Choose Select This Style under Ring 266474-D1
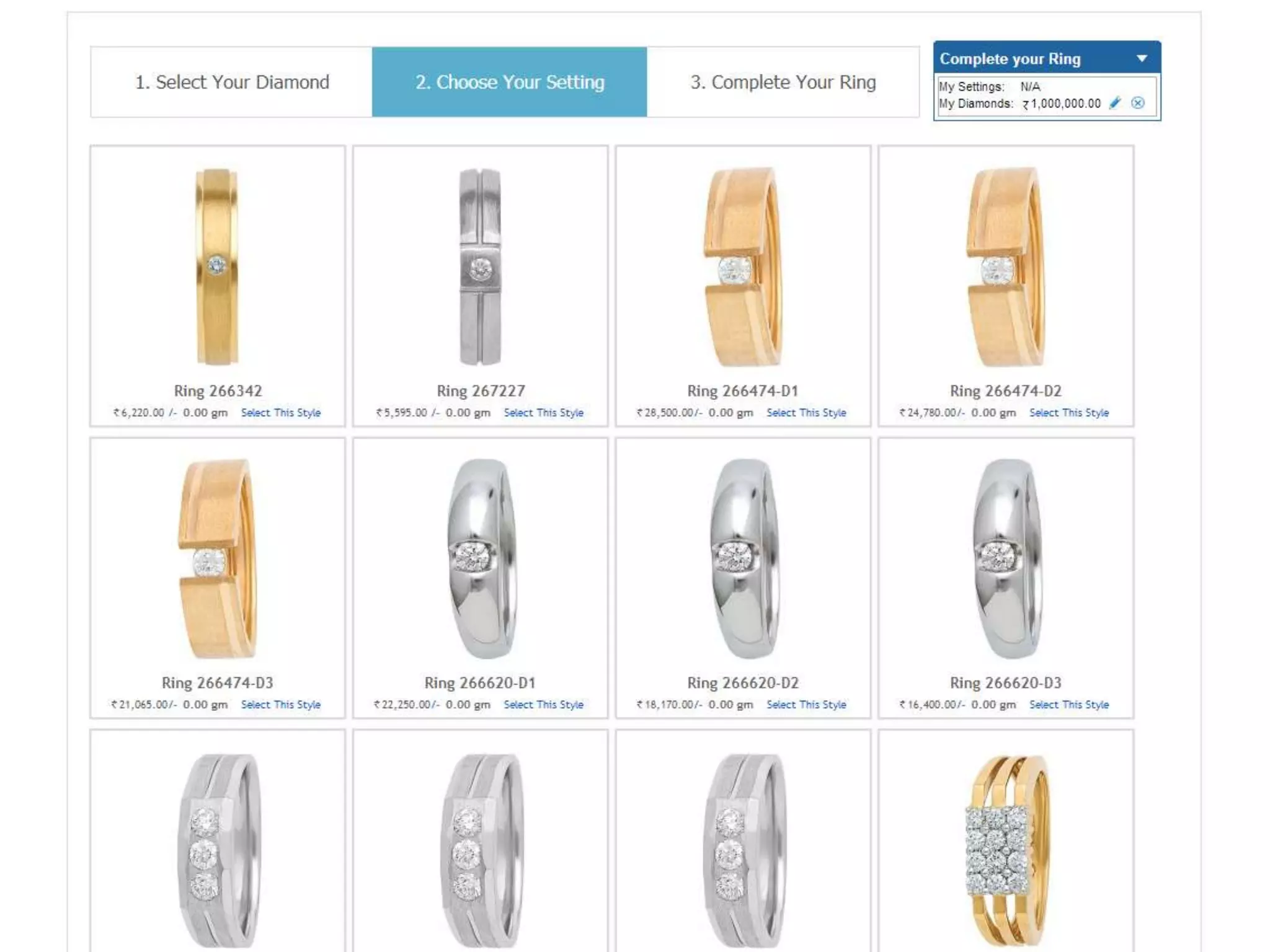Screen dimensions: 1270x952 [x=806, y=413]
